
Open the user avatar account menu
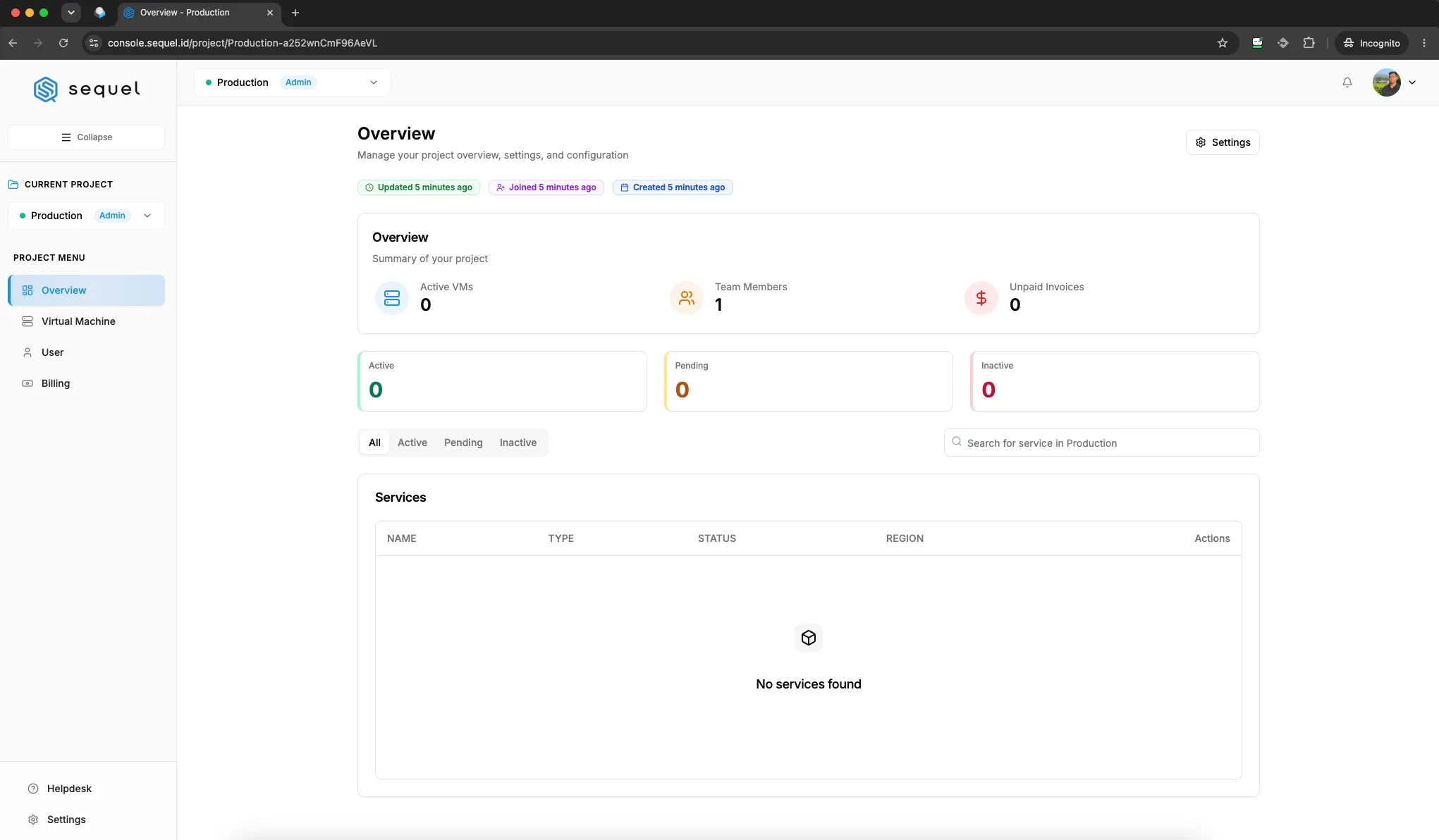point(1394,82)
